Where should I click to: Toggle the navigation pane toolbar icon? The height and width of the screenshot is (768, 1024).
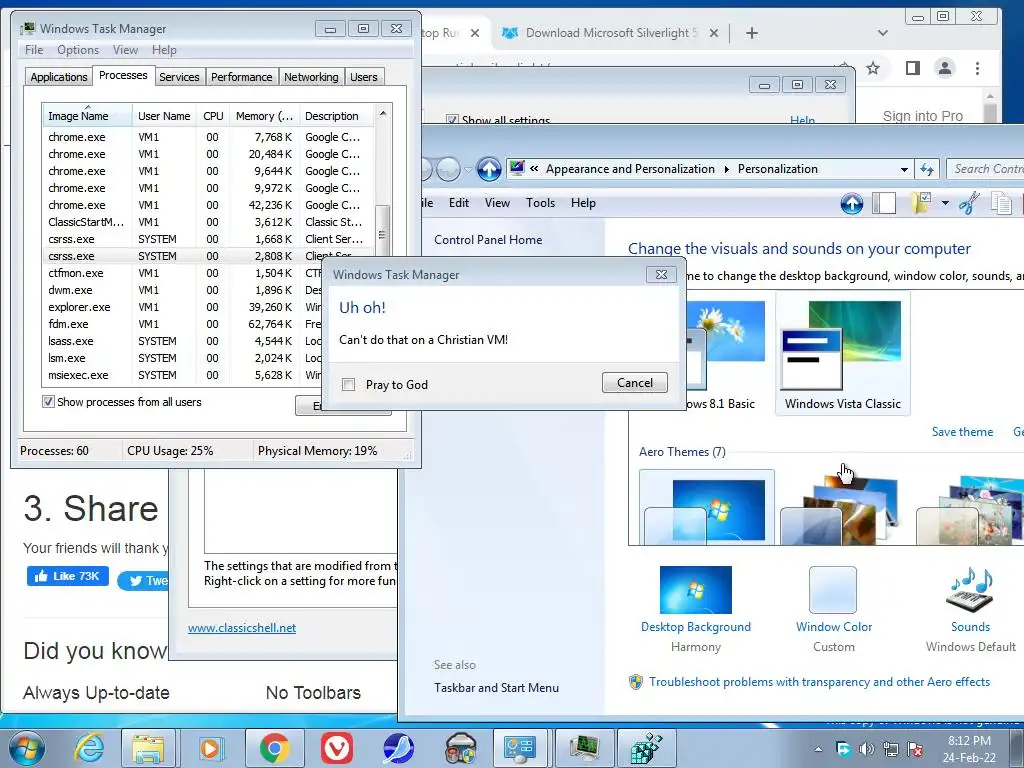pyautogui.click(x=884, y=203)
